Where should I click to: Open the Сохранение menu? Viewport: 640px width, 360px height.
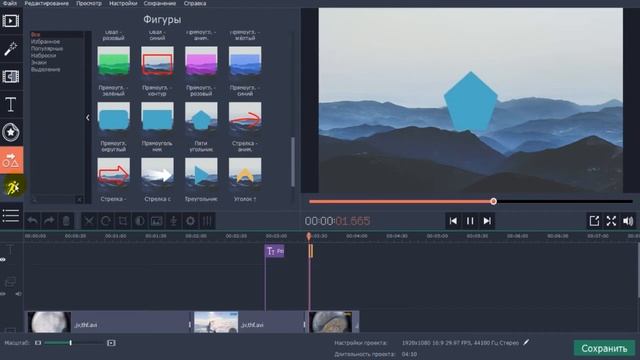click(x=160, y=3)
